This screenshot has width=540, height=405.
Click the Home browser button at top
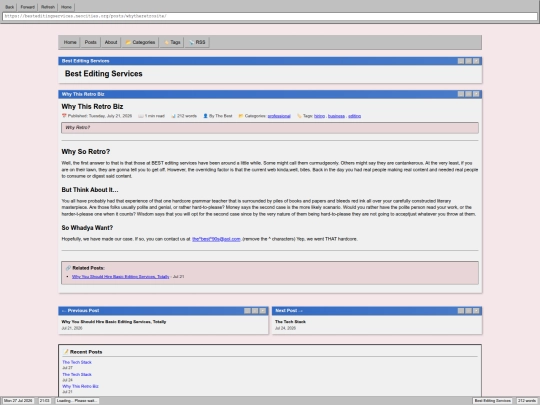[66, 7]
